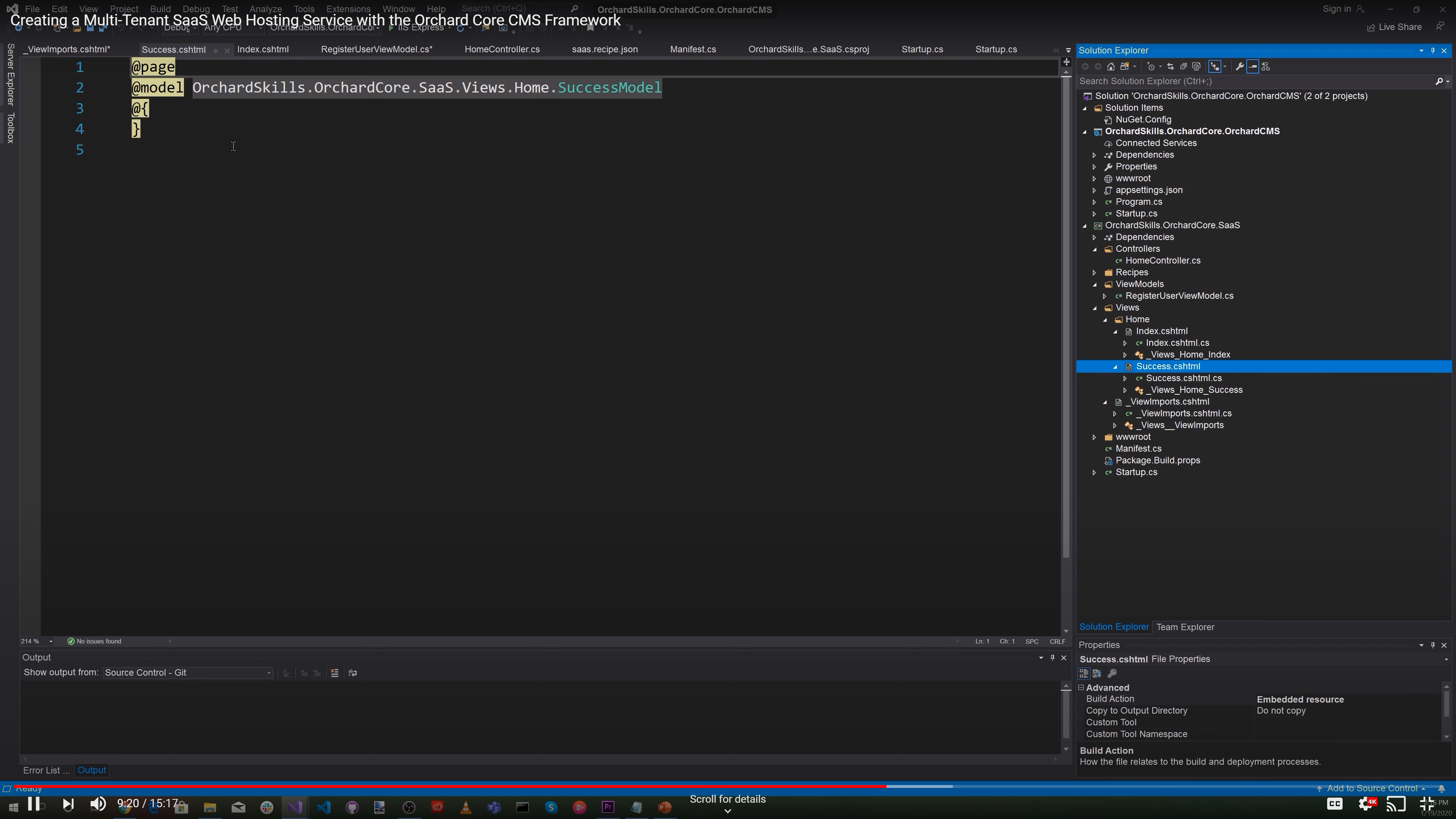Click Property Pages wrench in Properties panel
This screenshot has width=1456, height=819.
[x=1112, y=673]
